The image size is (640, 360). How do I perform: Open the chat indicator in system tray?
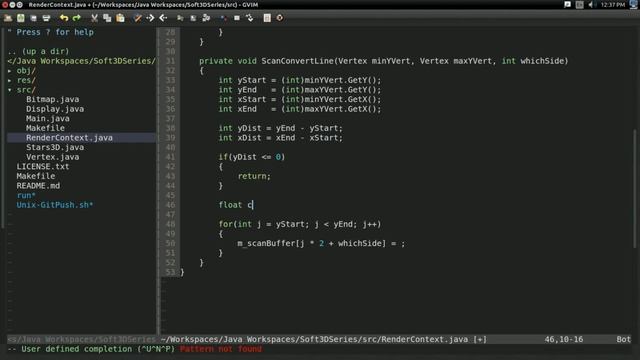point(568,4)
